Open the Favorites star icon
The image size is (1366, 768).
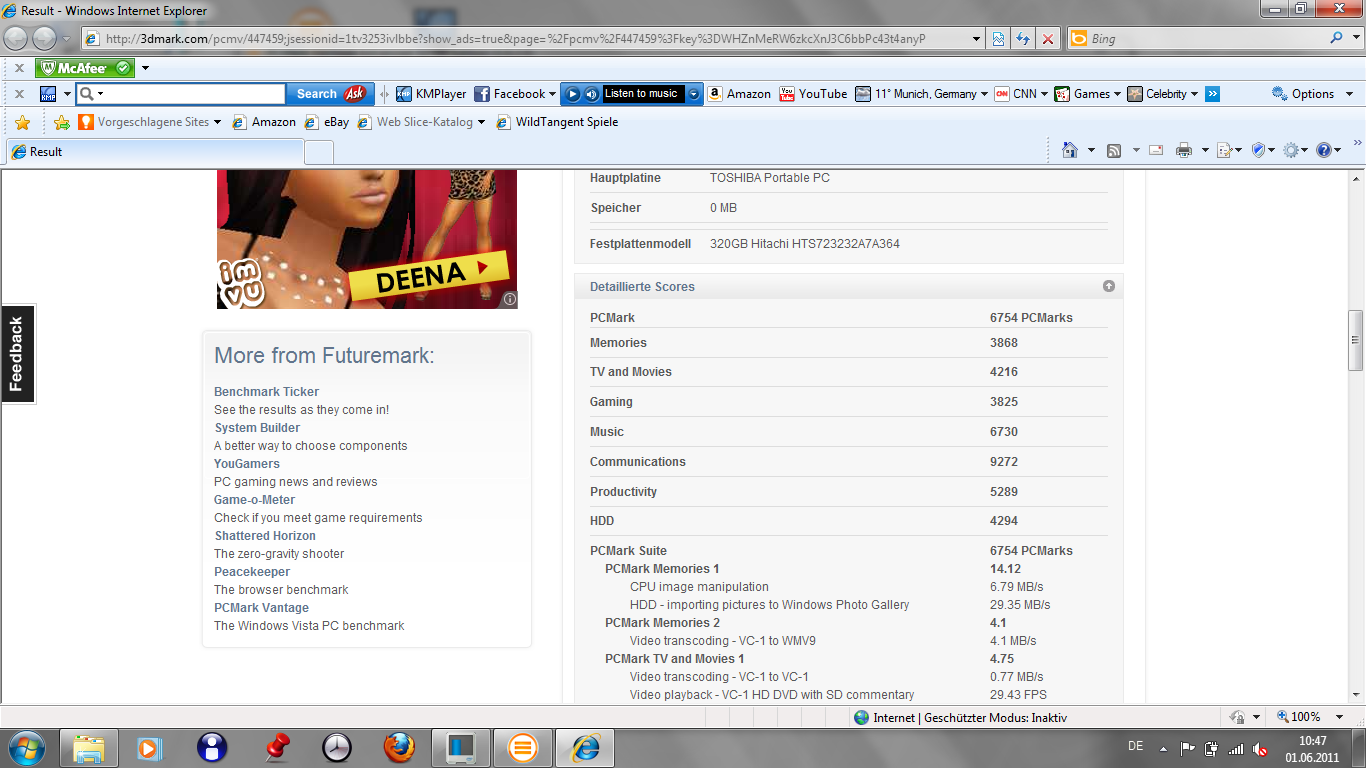point(23,122)
